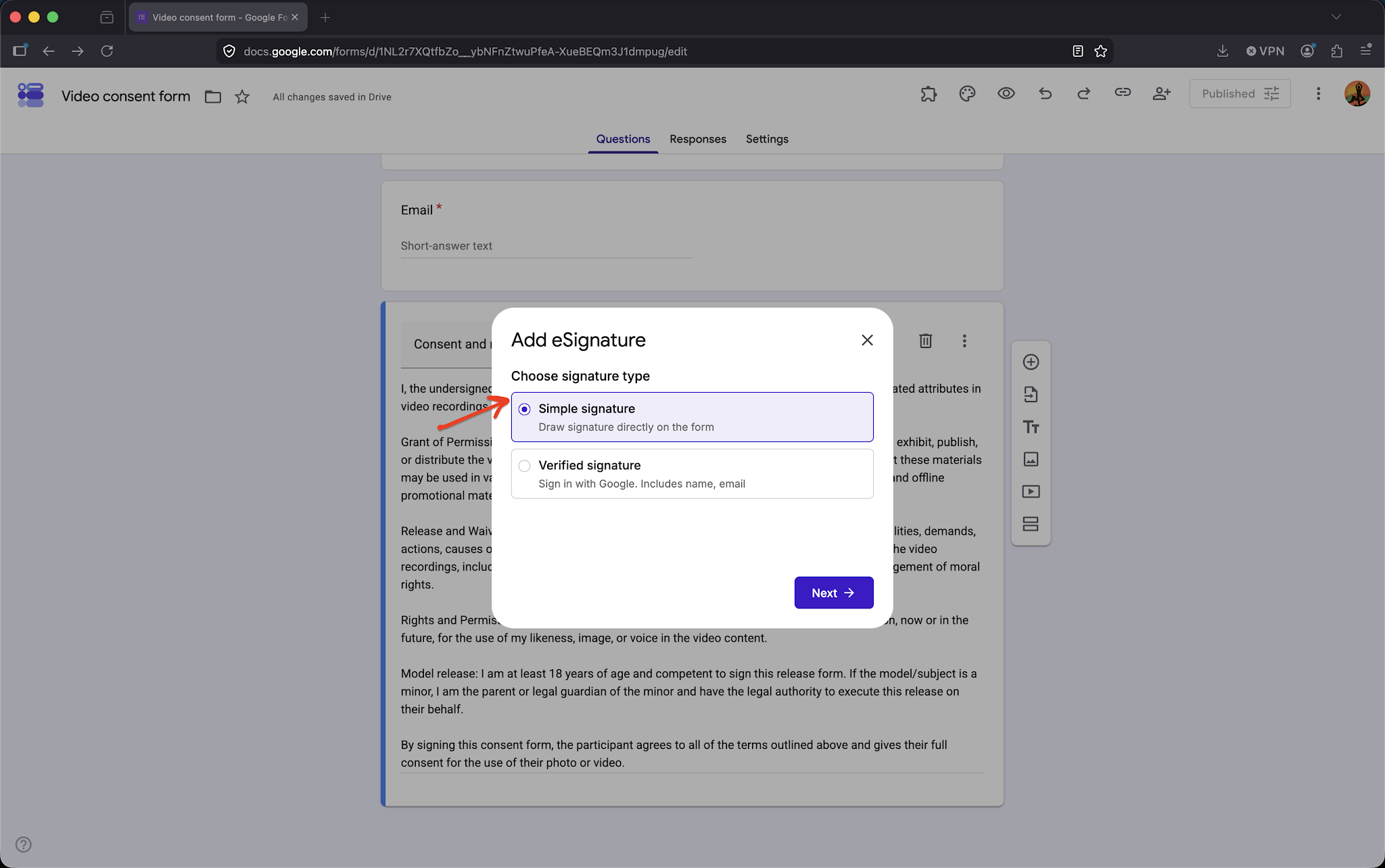1385x868 pixels.
Task: Add video icon in sidebar
Action: click(1031, 491)
